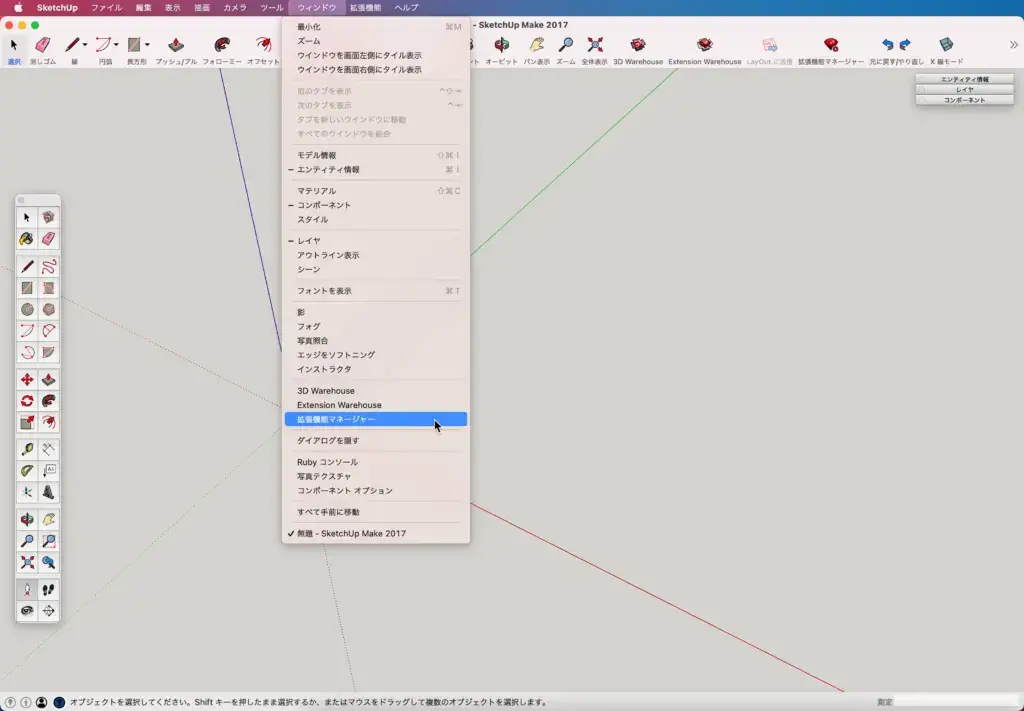The width and height of the screenshot is (1024, 711).
Task: Expand the エンティティ情報 collapsed panel
Action: coord(965,79)
